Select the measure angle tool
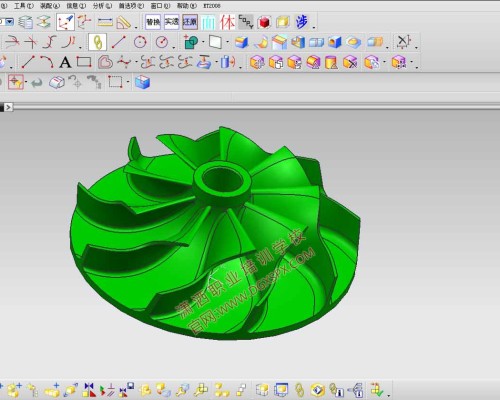The width and height of the screenshot is (500, 400). click(123, 22)
